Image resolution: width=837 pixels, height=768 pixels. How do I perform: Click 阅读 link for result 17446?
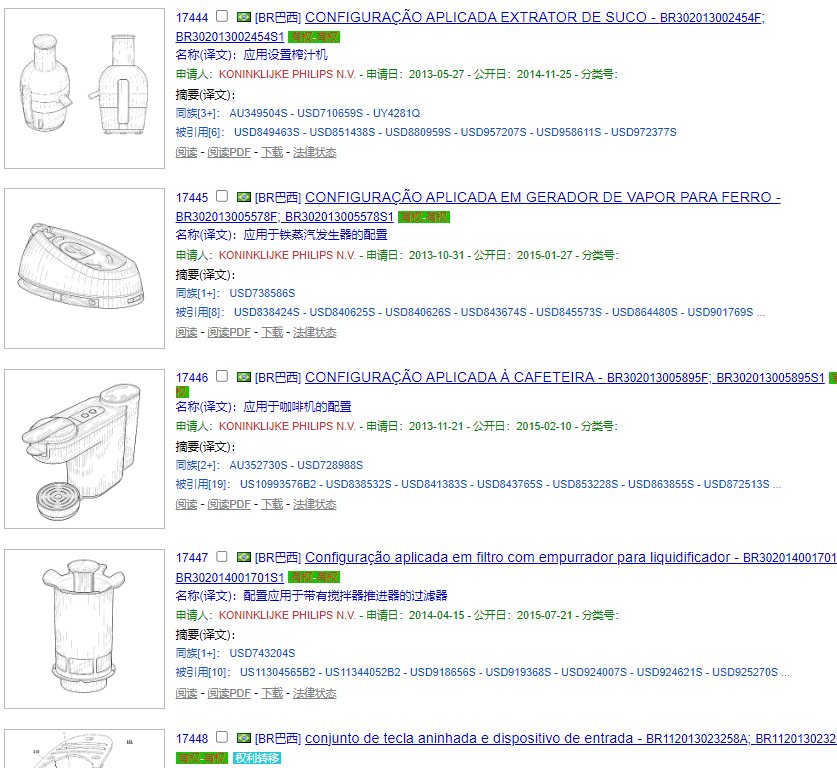(186, 504)
